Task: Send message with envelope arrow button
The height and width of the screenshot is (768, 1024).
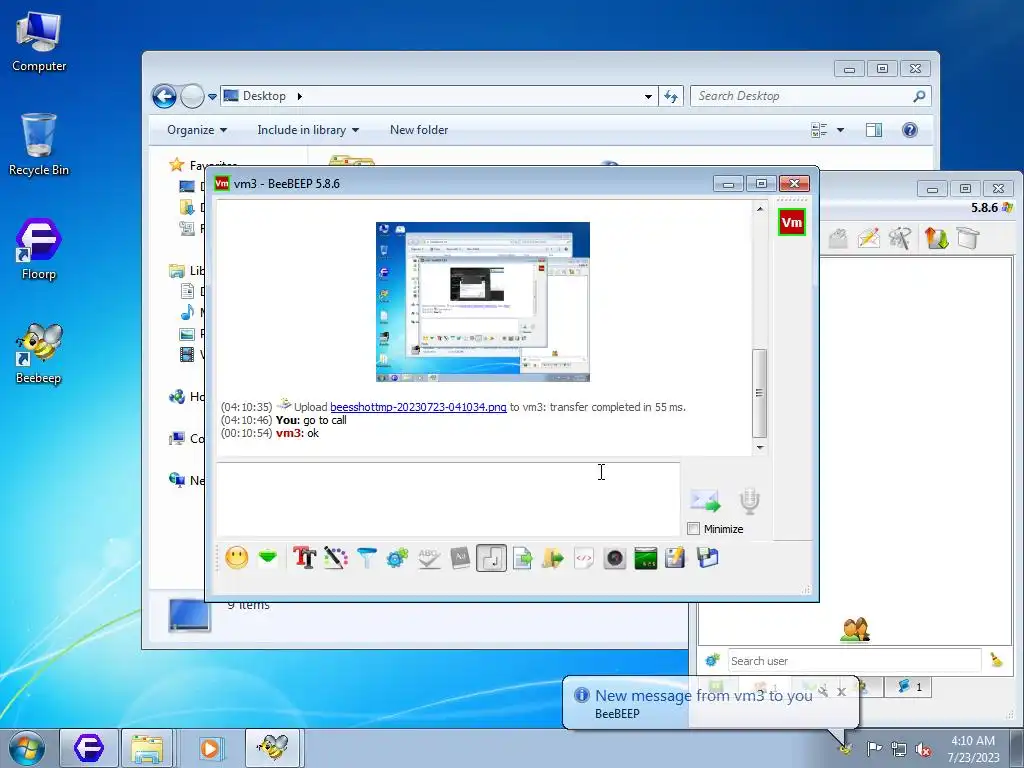Action: point(705,501)
